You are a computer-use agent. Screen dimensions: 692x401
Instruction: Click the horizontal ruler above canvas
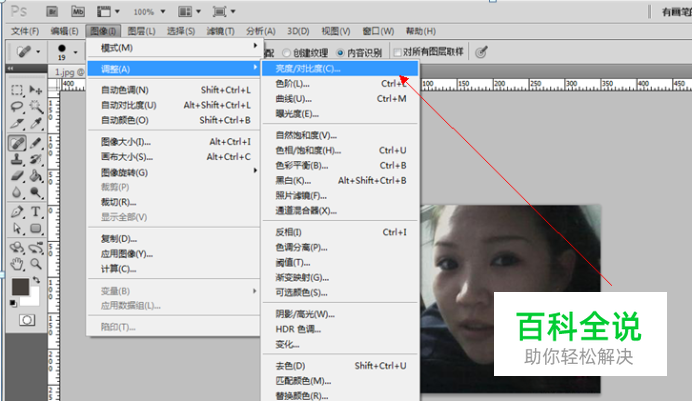coord(556,85)
